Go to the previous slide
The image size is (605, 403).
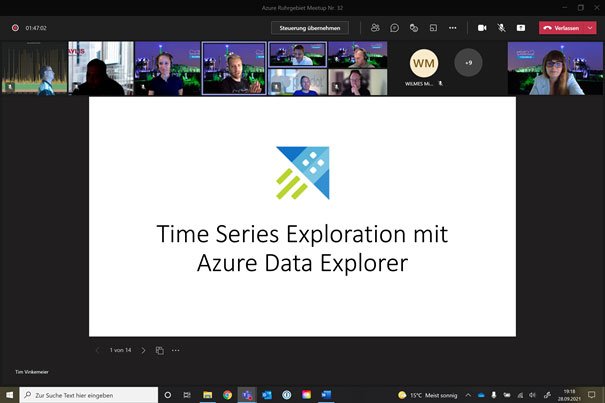tap(98, 350)
